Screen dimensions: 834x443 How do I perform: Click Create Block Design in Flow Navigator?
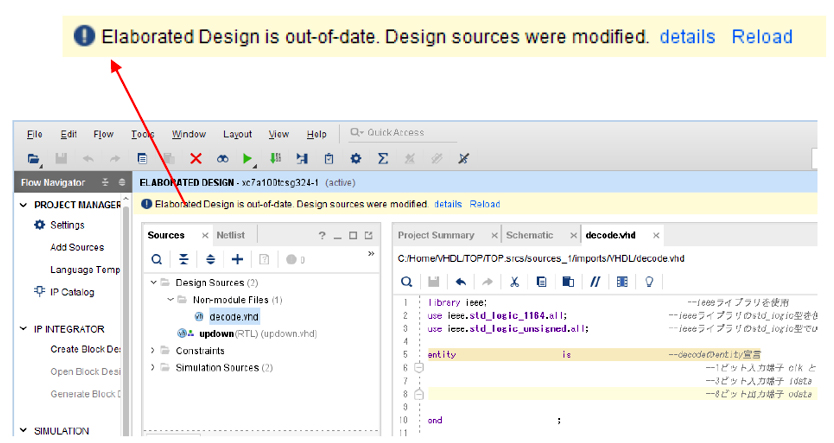85,349
